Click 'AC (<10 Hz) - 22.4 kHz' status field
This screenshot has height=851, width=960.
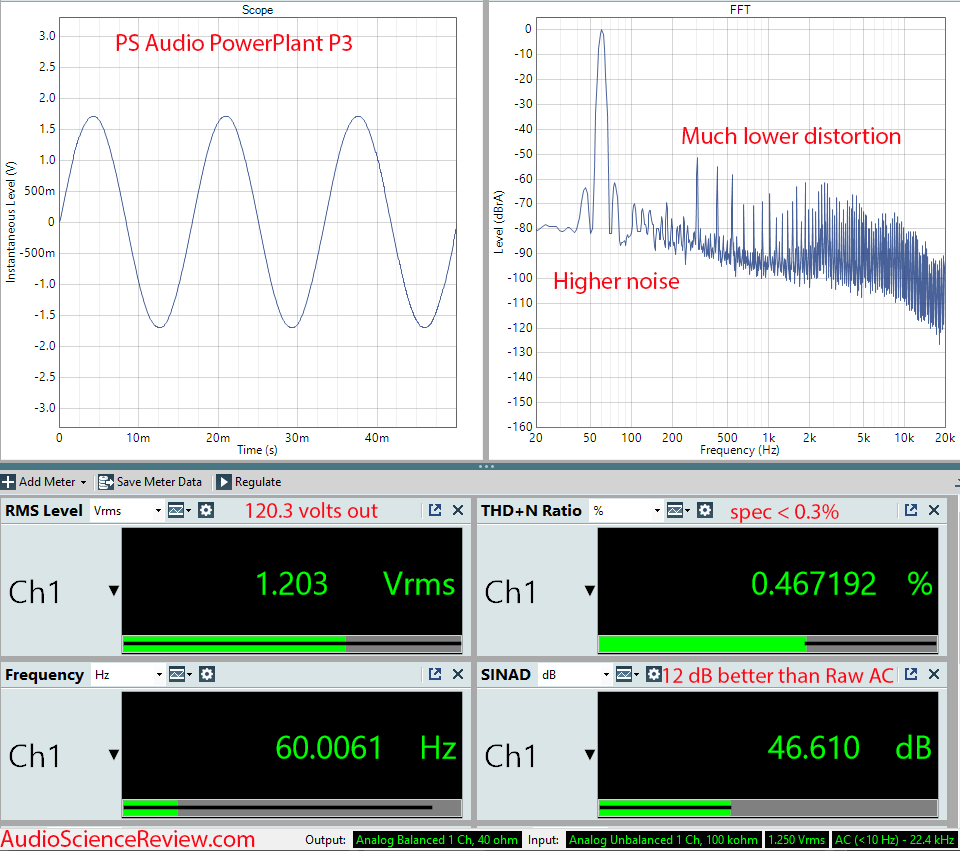[895, 840]
